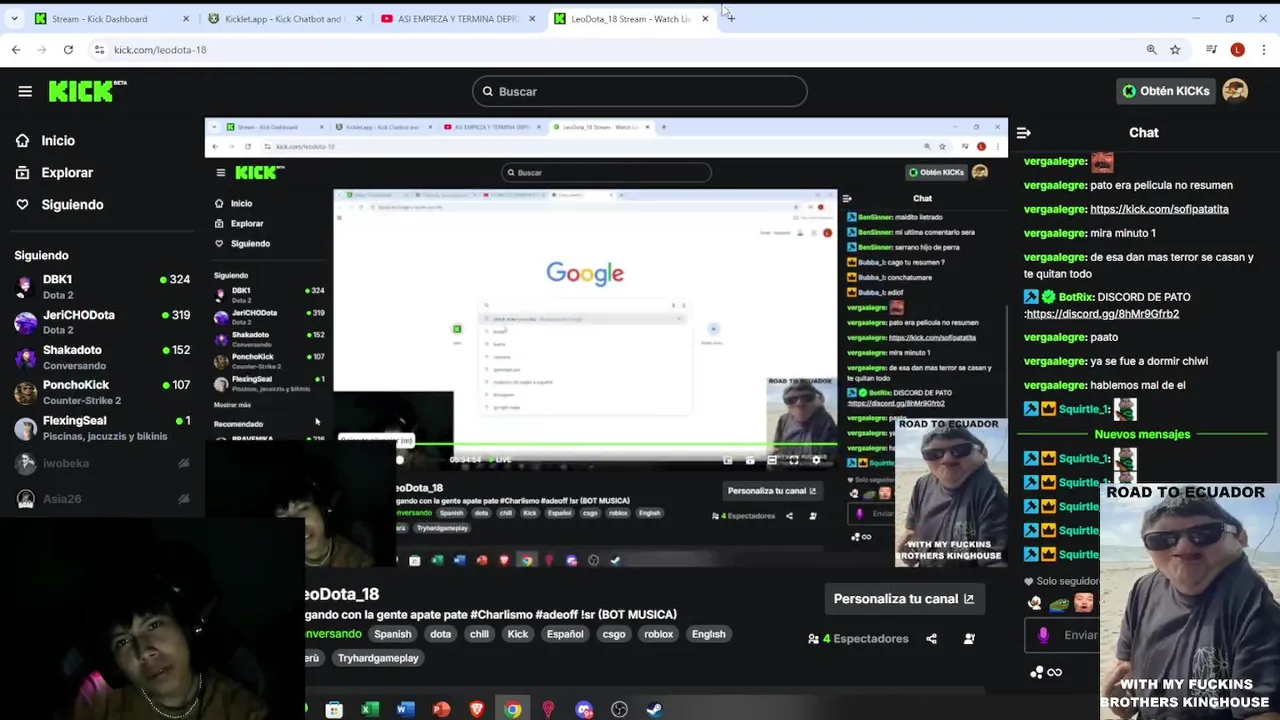Open discord.gg invite link in chat
The height and width of the screenshot is (720, 1280).
1103,314
